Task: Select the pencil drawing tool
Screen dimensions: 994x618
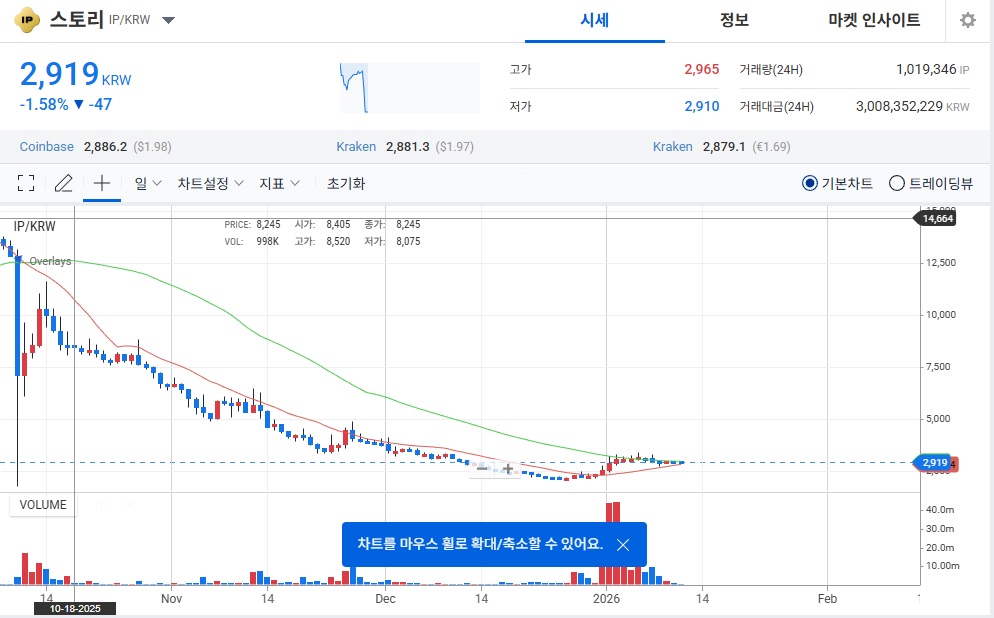Action: click(64, 183)
